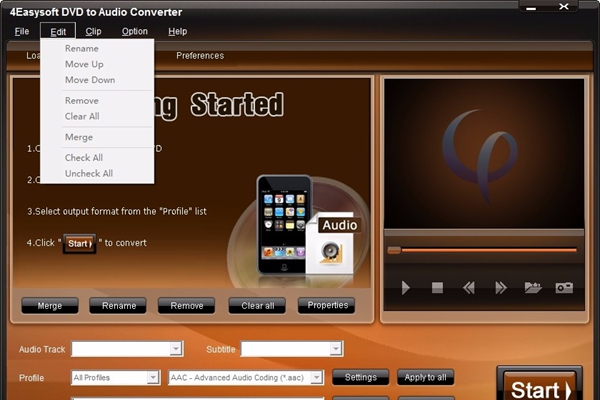Minimize the converter window
This screenshot has width=600, height=400.
pos(531,8)
